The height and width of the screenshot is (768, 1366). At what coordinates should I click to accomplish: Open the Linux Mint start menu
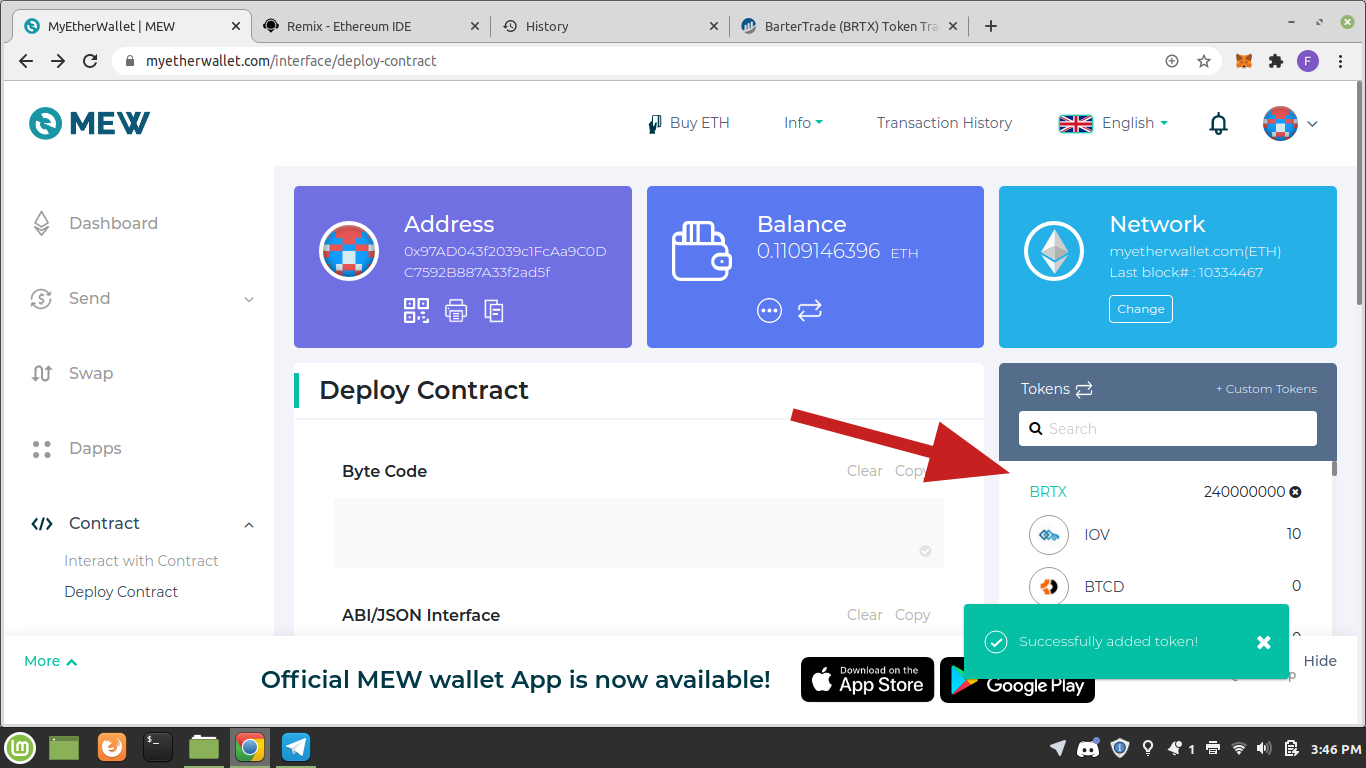click(x=20, y=747)
